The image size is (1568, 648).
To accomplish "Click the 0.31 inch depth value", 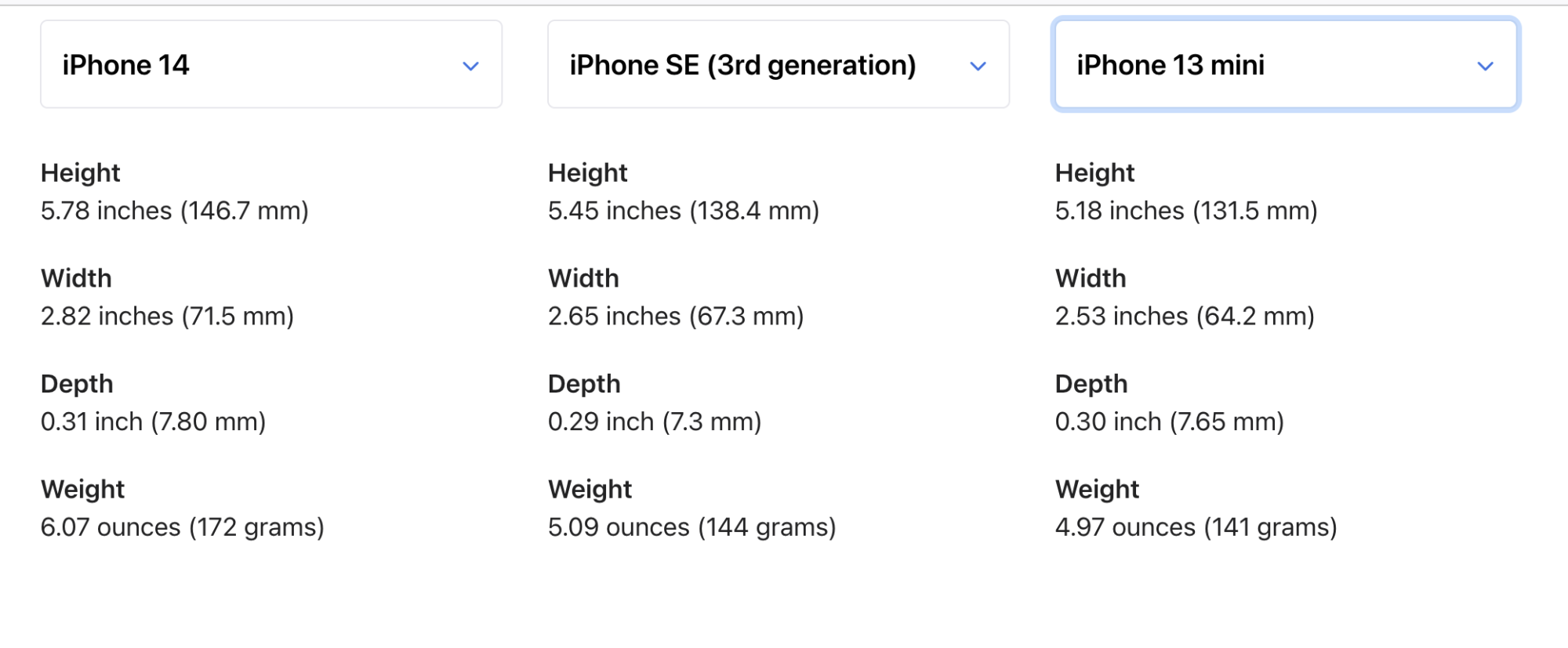I will (x=153, y=422).
